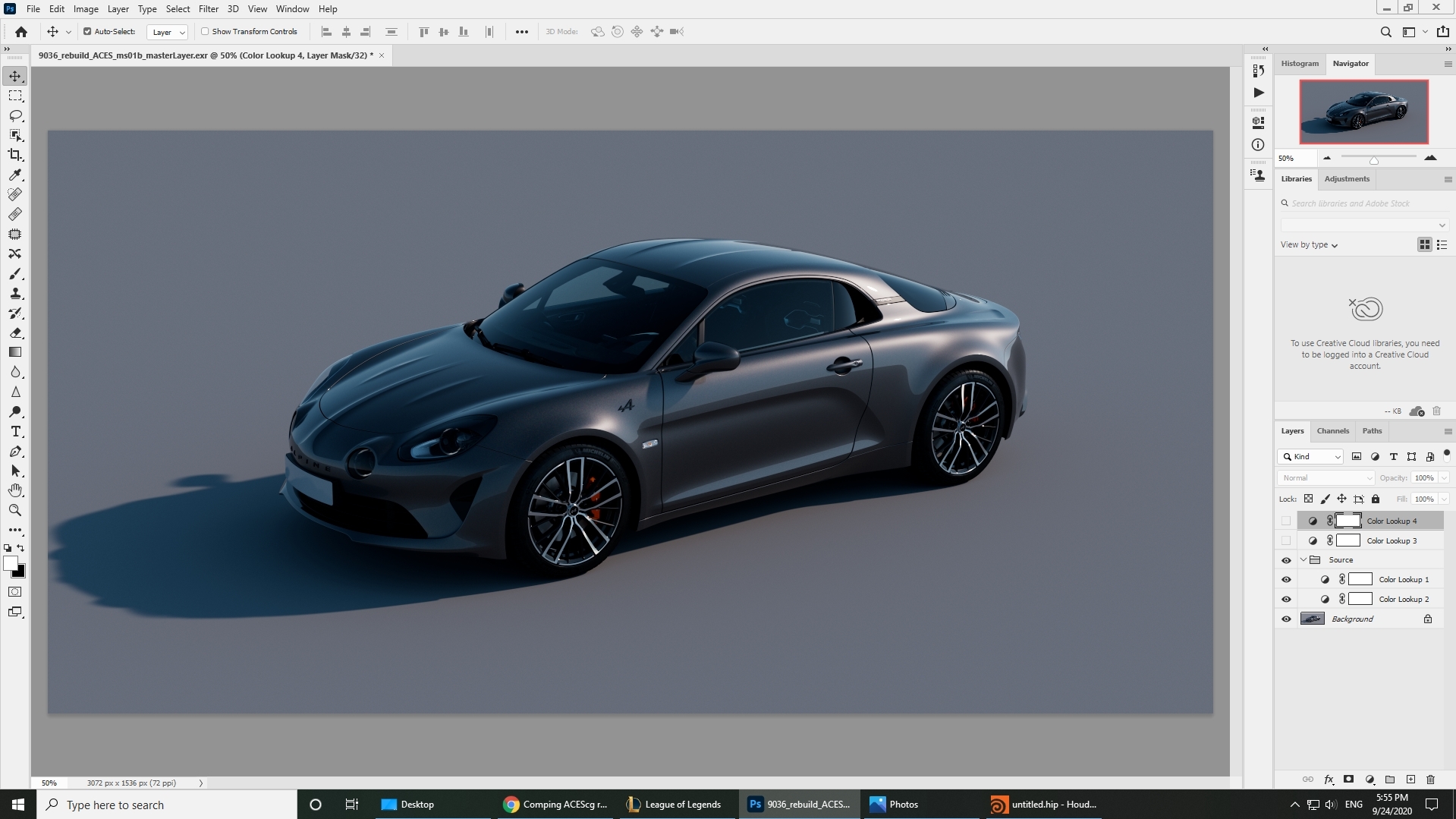Click Add layer mask icon
The image size is (1456, 819).
pos(1348,780)
